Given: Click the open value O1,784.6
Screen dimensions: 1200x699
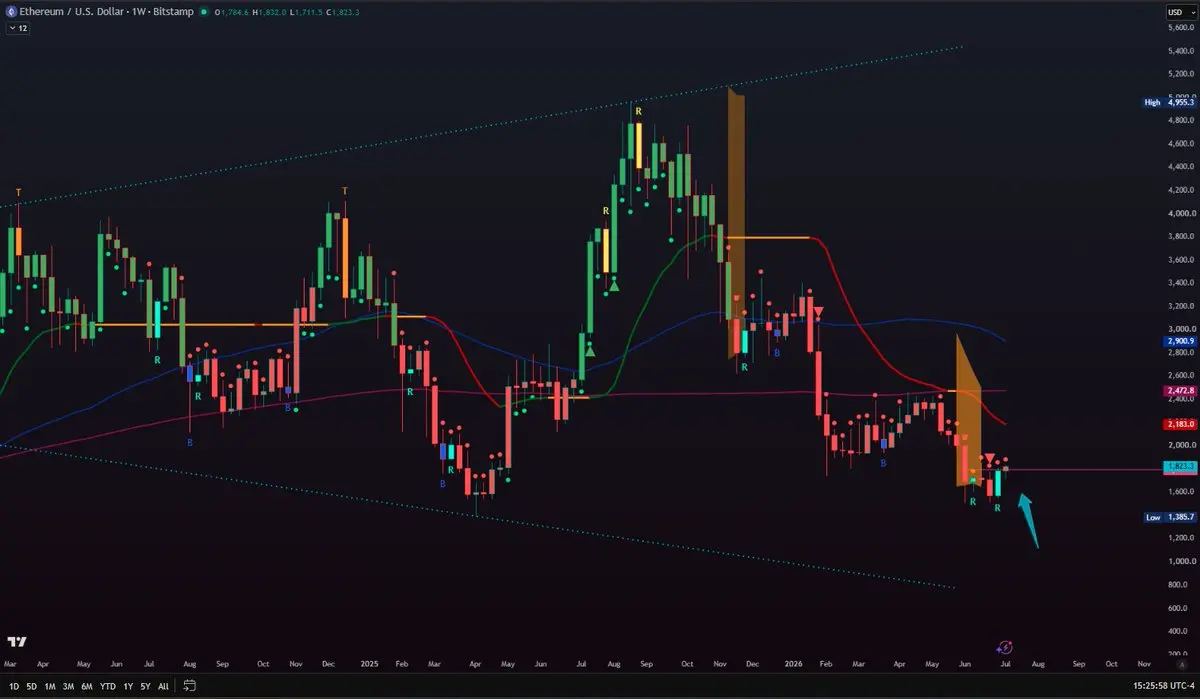Looking at the screenshot, I should (234, 12).
